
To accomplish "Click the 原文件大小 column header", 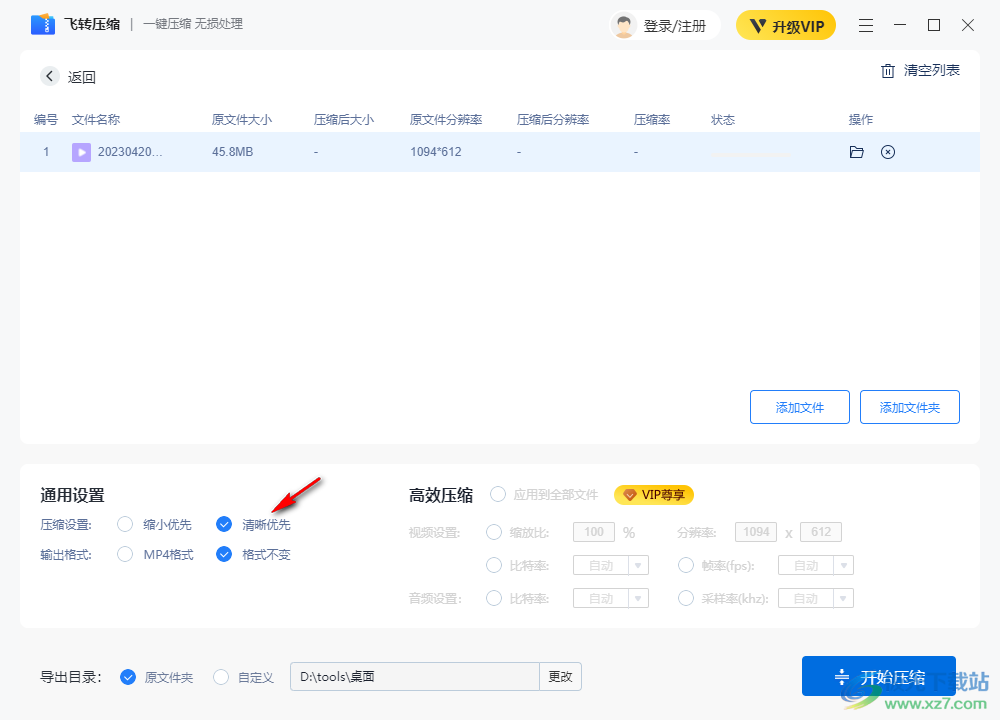I will 242,120.
